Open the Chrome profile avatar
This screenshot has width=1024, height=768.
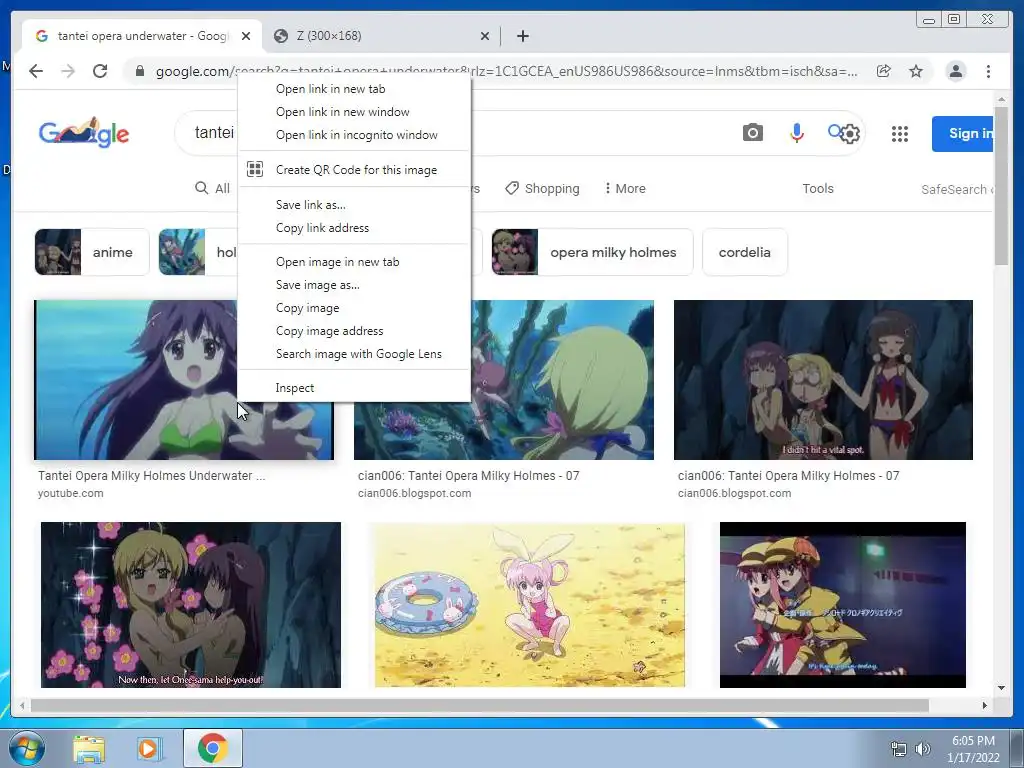click(x=956, y=71)
